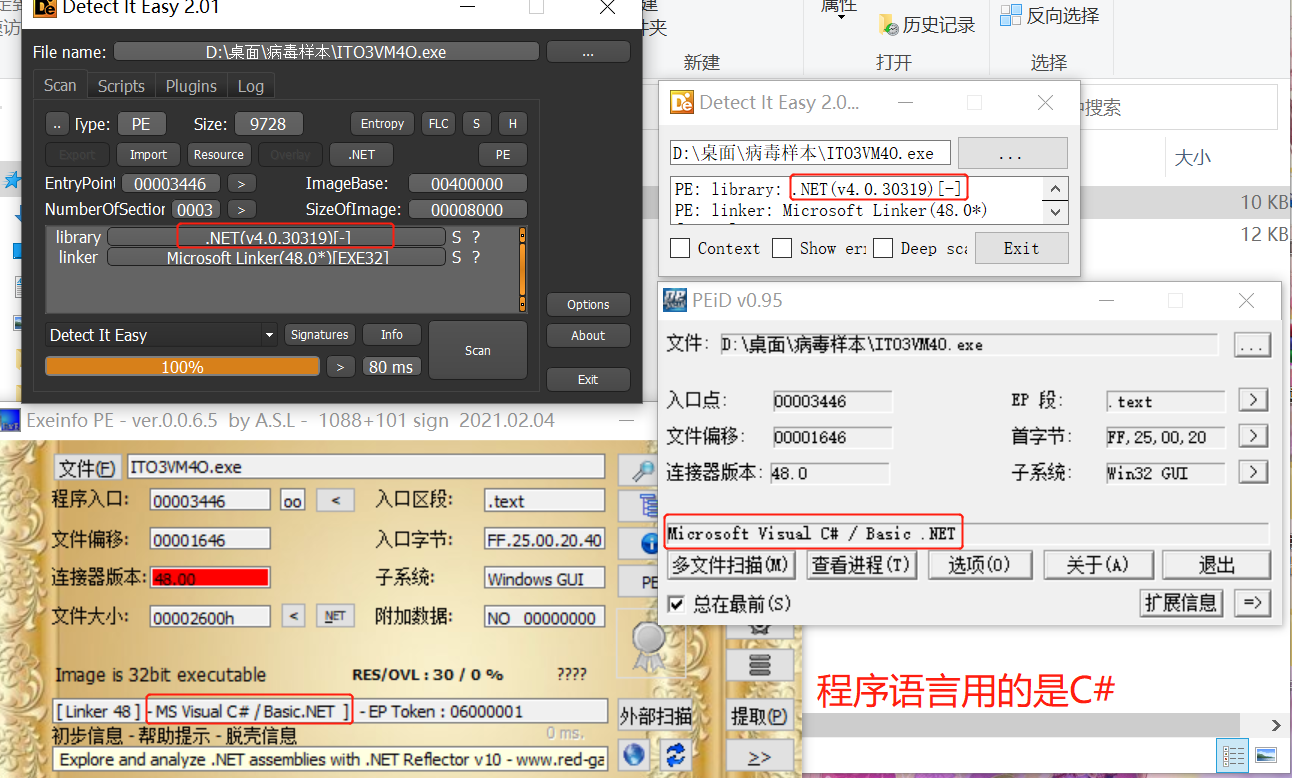Select the Scan tab
The width and height of the screenshot is (1292, 778).
pyautogui.click(x=60, y=86)
